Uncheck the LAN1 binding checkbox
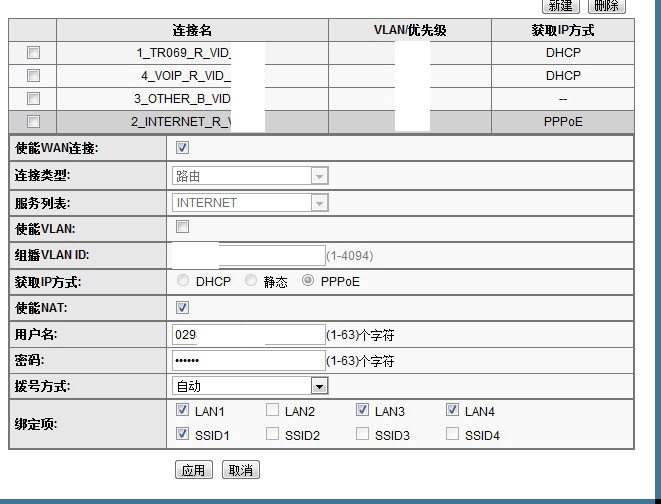Image resolution: width=661 pixels, height=504 pixels. [x=183, y=410]
